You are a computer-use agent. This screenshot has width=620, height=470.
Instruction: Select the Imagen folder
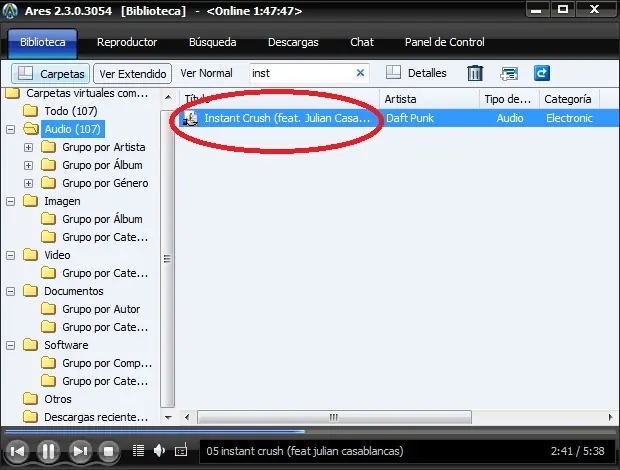point(62,201)
